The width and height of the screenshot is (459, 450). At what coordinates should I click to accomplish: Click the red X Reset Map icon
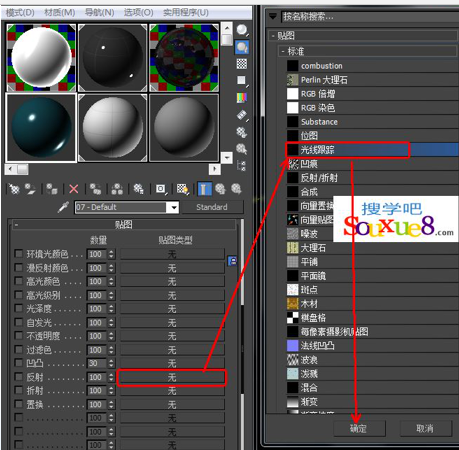(73, 189)
